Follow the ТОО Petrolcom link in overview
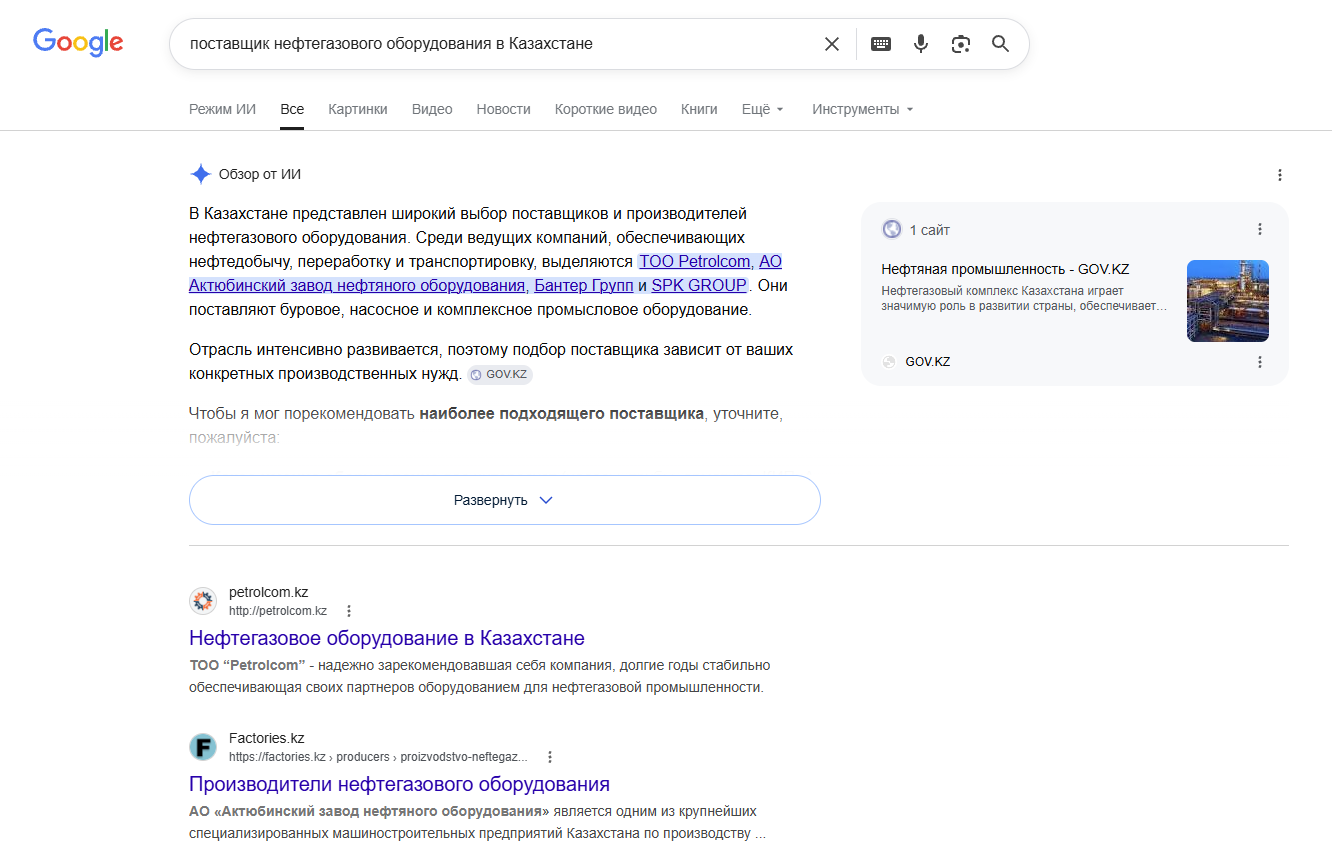Screen dimensions: 1332x861 [695, 261]
